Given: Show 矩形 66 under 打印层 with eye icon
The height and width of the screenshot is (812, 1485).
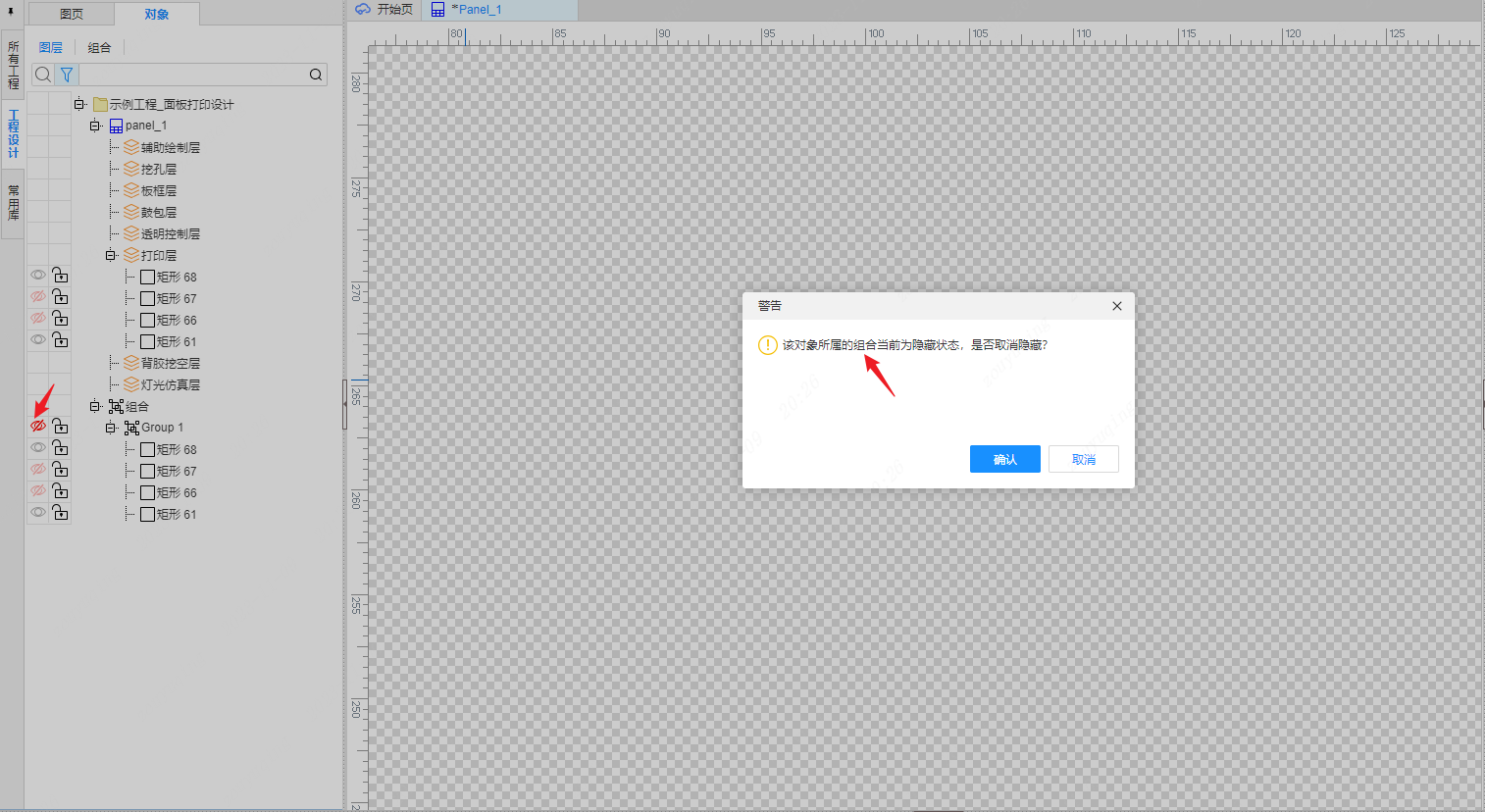Looking at the screenshot, I should pos(38,319).
